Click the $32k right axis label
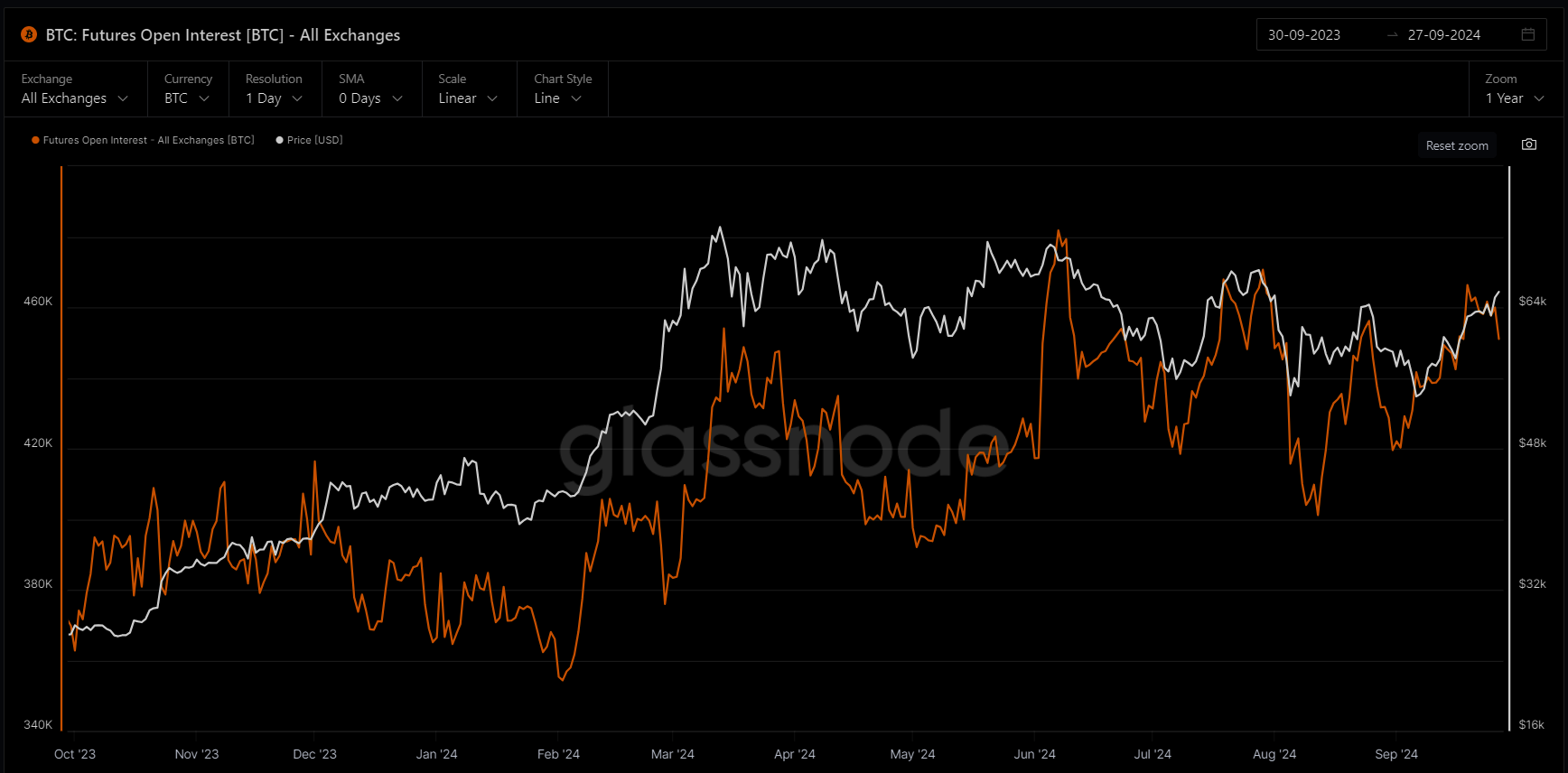Viewport: 1568px width, 773px height. [x=1533, y=584]
